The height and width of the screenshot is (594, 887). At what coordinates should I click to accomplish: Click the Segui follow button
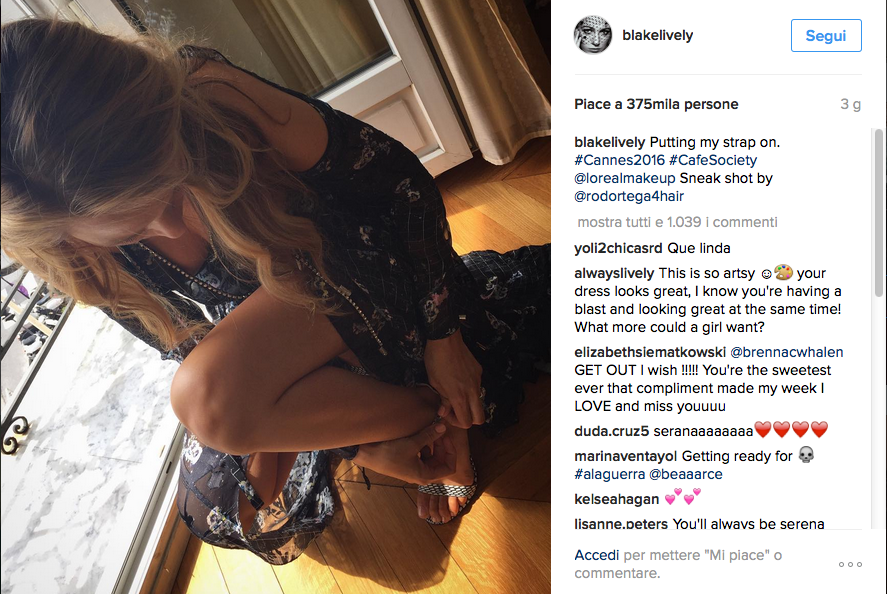[826, 36]
